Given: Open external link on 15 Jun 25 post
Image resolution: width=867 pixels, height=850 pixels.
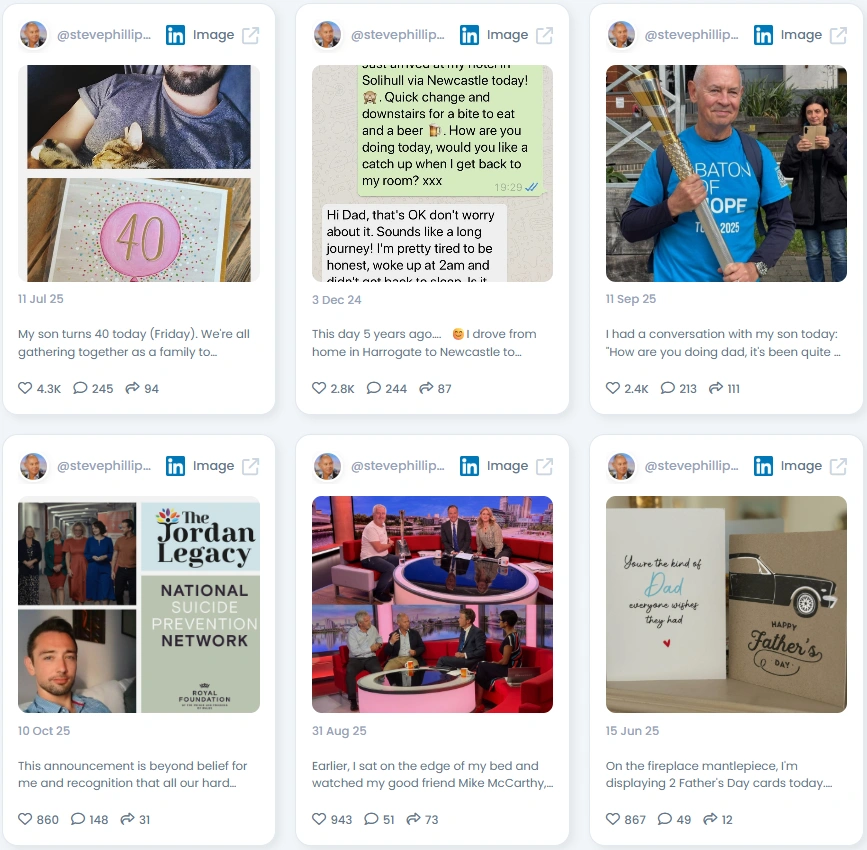Looking at the screenshot, I should point(838,466).
